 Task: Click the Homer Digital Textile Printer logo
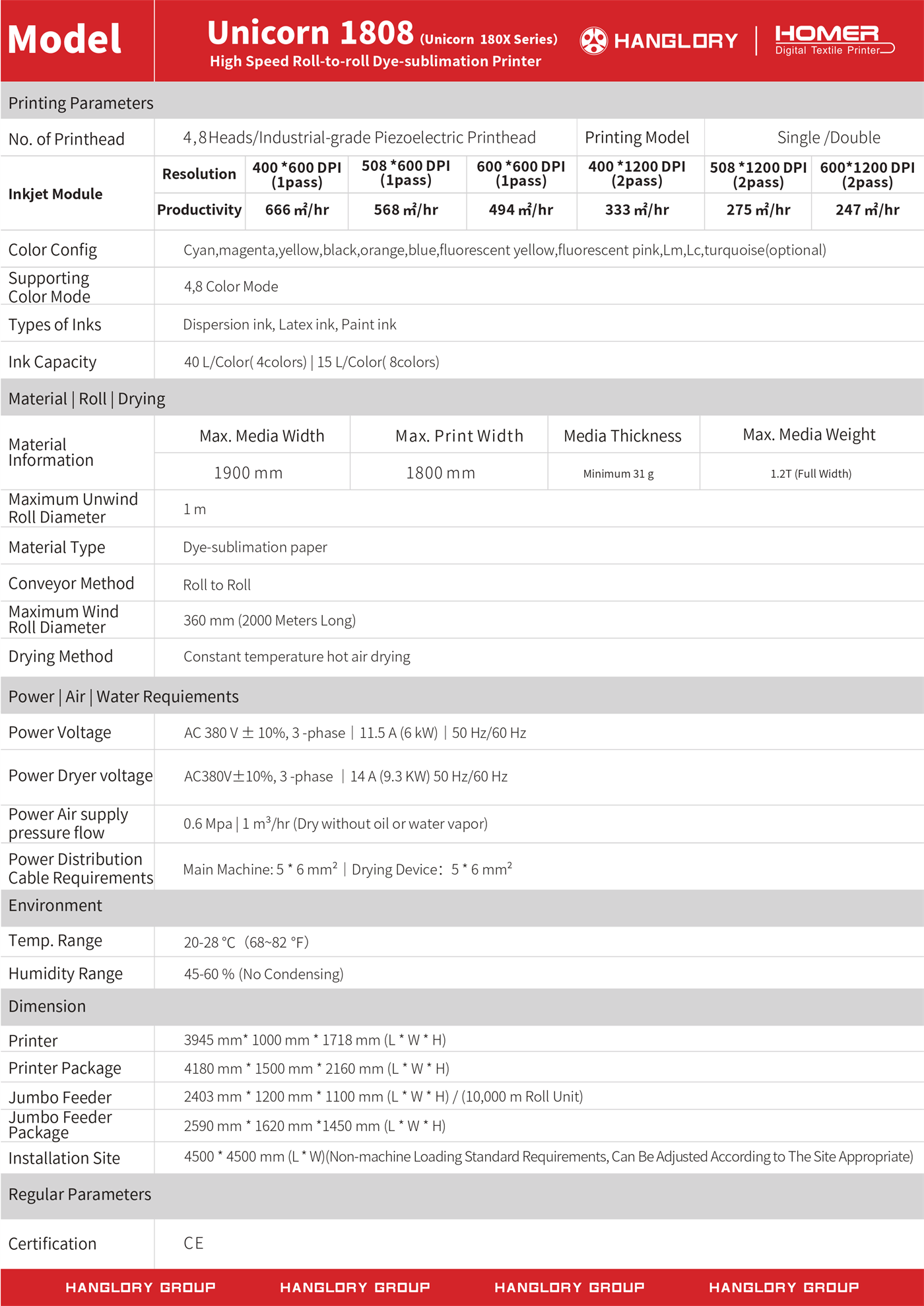click(834, 40)
